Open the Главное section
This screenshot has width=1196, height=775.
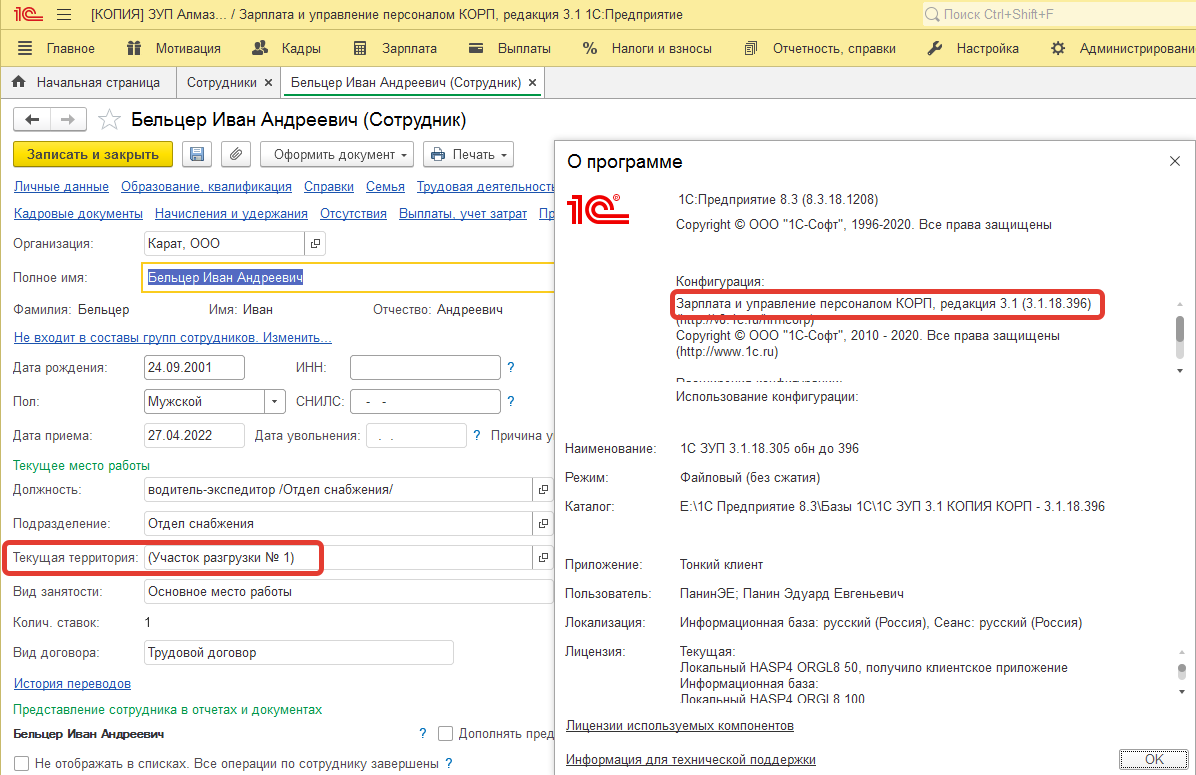click(x=56, y=48)
